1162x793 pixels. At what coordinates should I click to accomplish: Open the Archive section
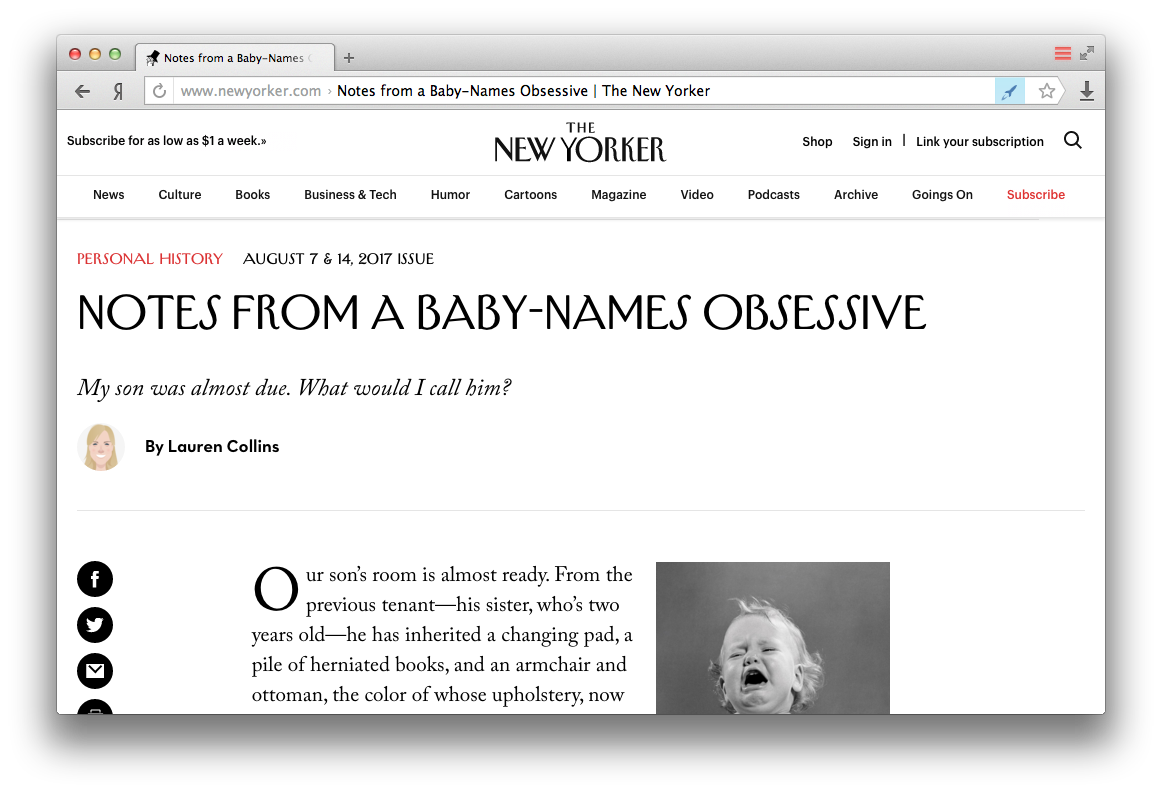pyautogui.click(x=856, y=195)
